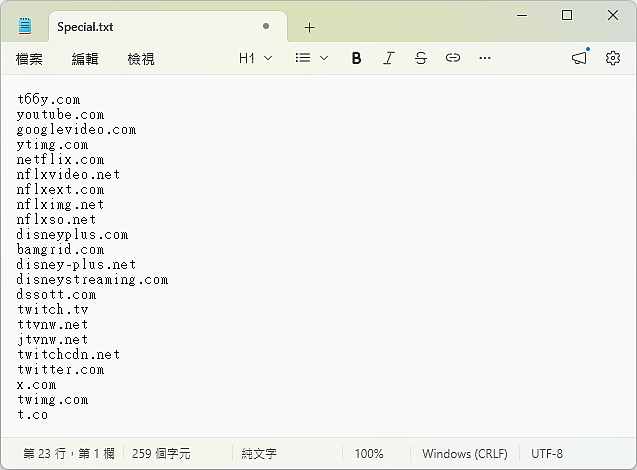Click the 第 23 行 cursor position indicator
The height and width of the screenshot is (470, 637).
coord(69,453)
